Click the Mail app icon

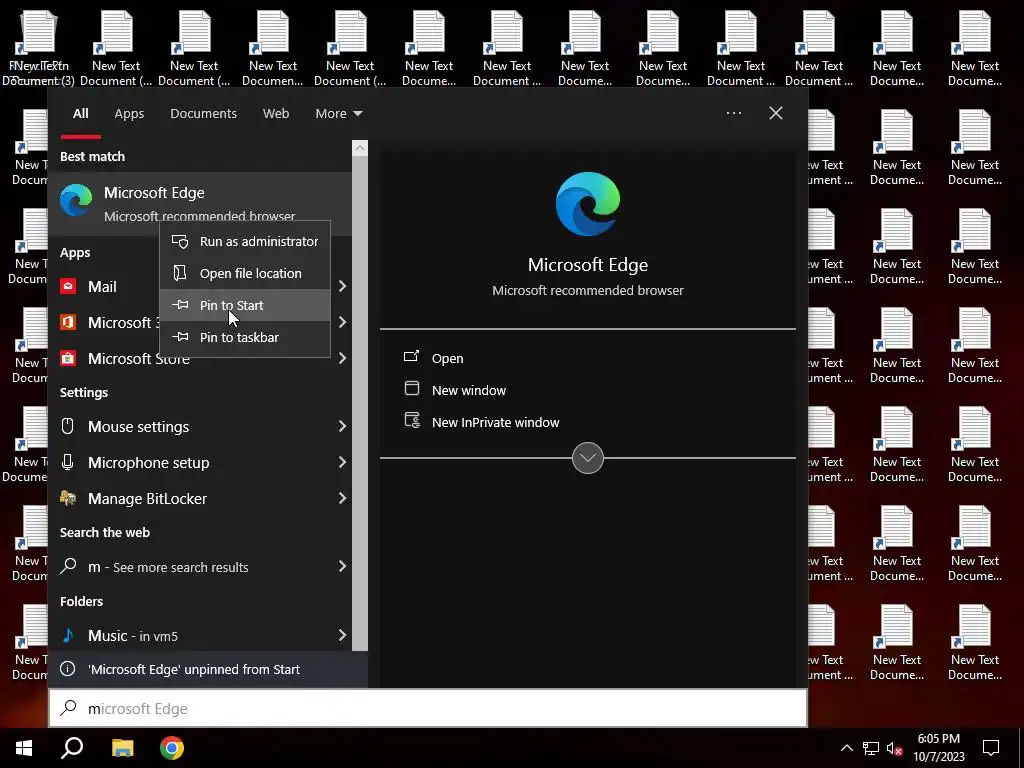point(68,286)
